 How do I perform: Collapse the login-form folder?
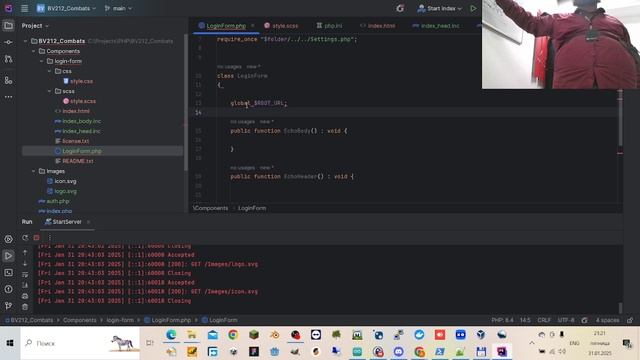(x=41, y=61)
